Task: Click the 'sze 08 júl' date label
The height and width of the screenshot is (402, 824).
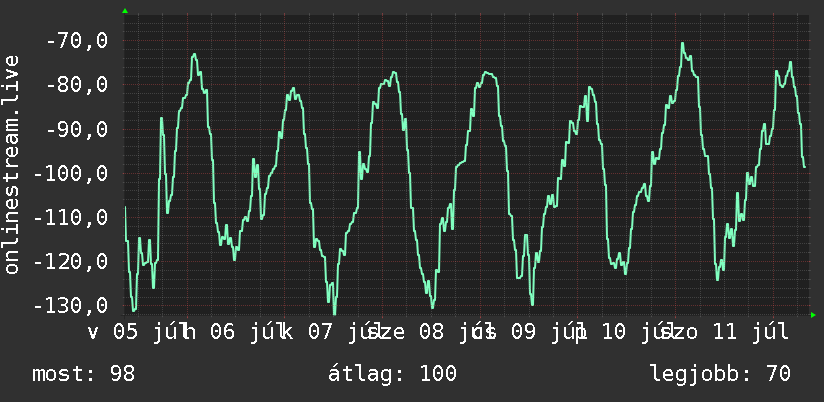Action: [x=431, y=332]
